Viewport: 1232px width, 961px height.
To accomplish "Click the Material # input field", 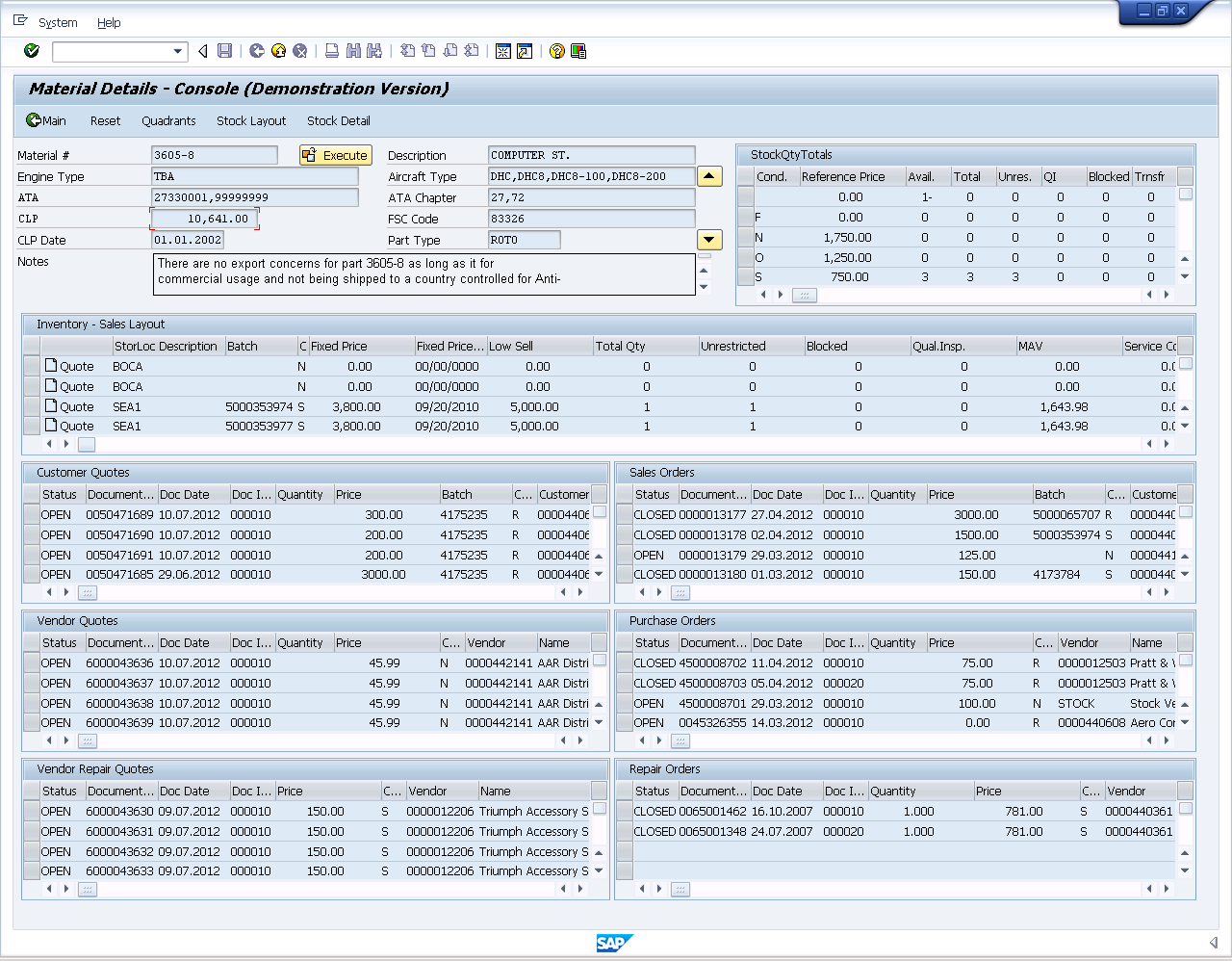I will [x=214, y=155].
